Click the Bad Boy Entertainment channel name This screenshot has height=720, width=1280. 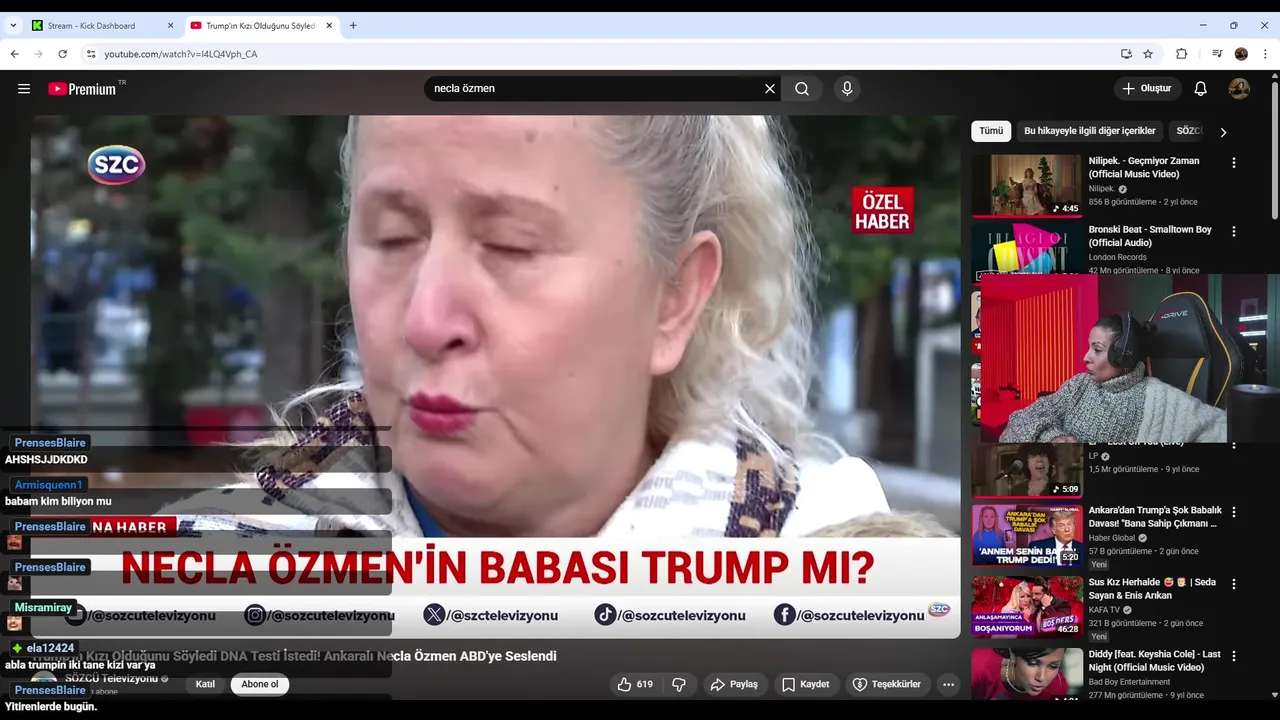tap(1129, 682)
